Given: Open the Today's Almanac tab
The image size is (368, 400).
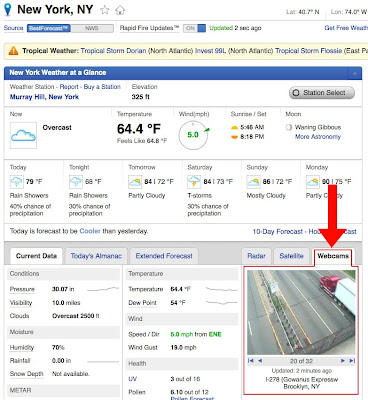Looking at the screenshot, I should [x=96, y=256].
